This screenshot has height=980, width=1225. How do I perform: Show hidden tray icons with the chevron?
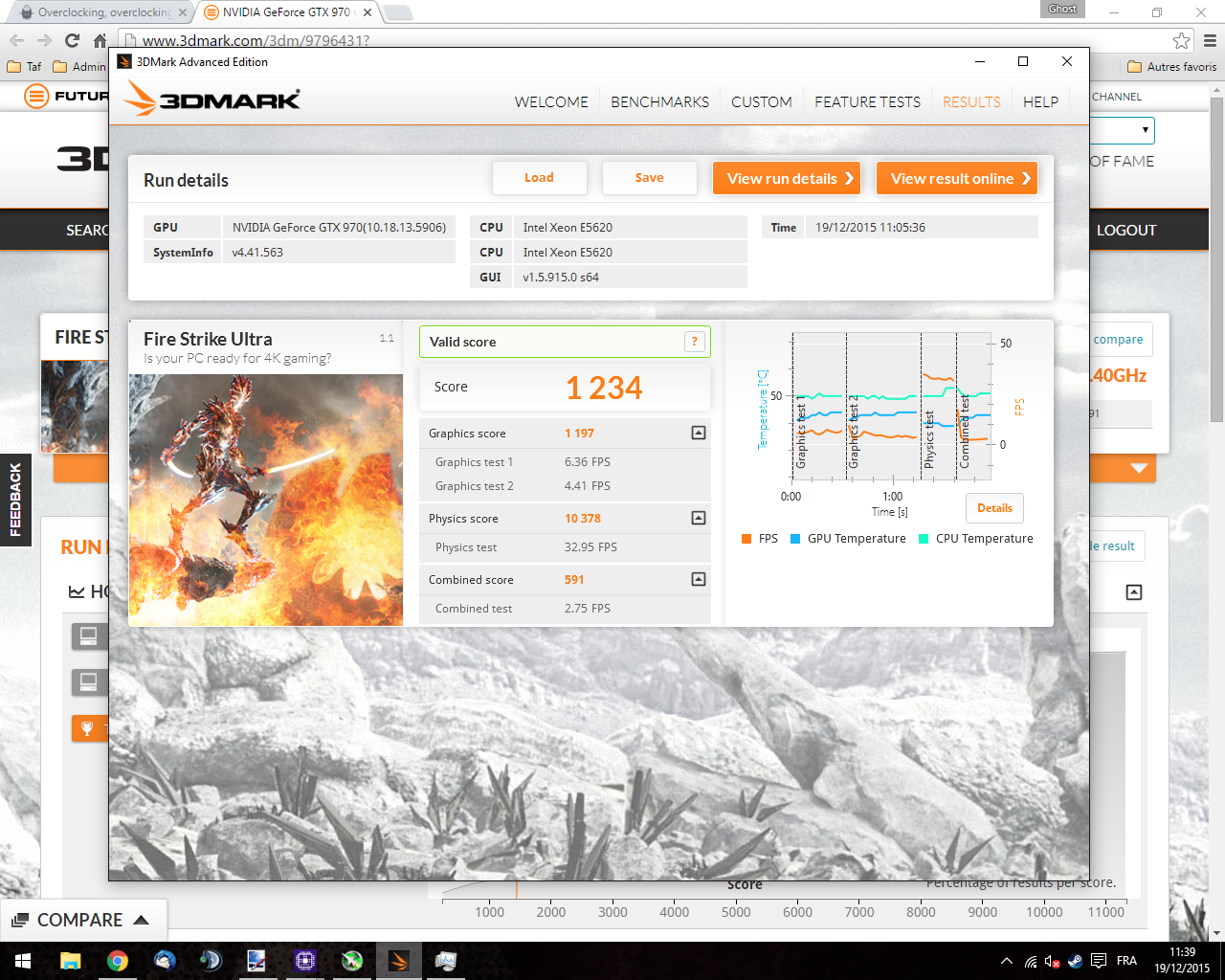1006,961
